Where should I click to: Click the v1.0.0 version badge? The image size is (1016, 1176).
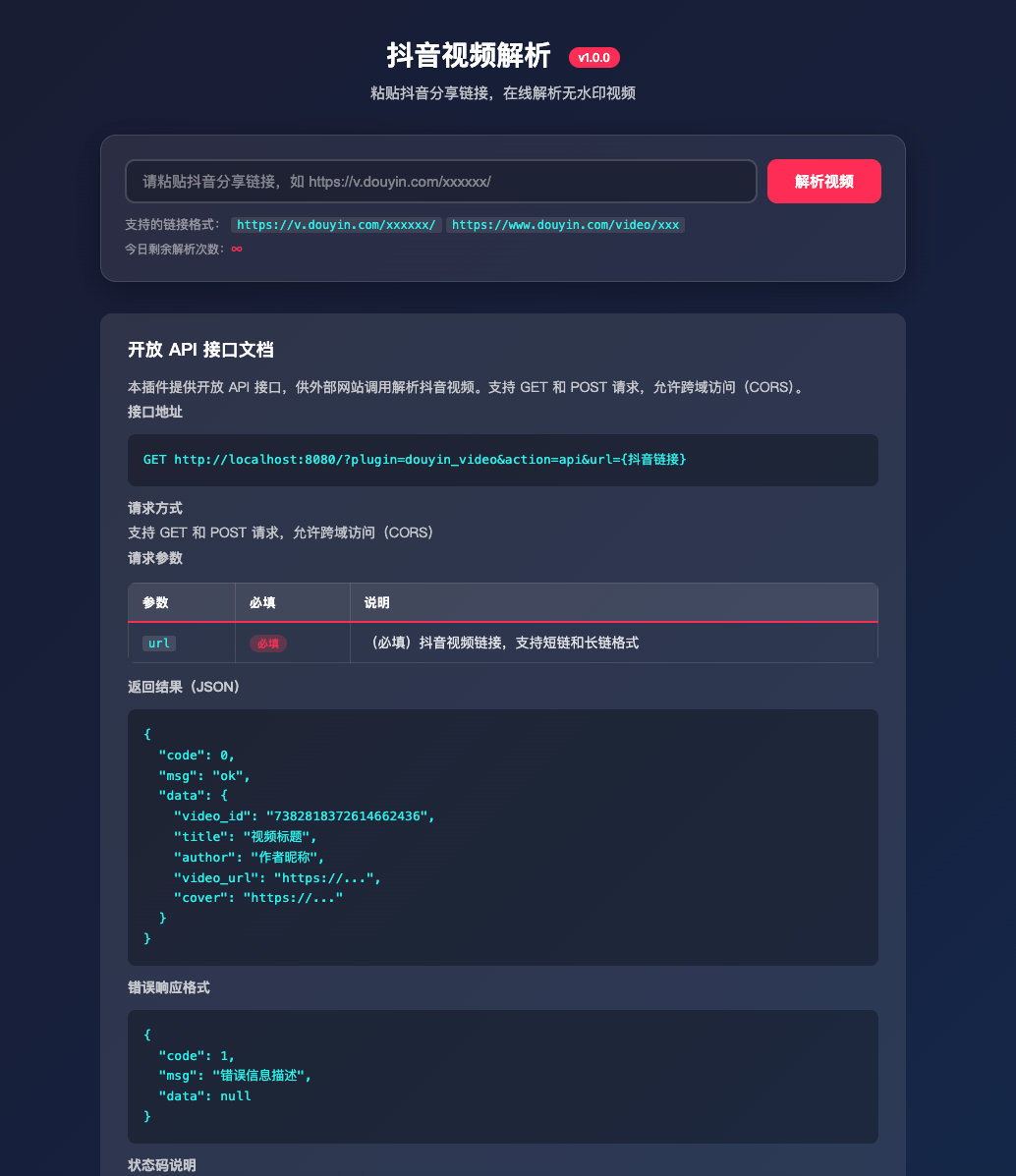(x=593, y=58)
